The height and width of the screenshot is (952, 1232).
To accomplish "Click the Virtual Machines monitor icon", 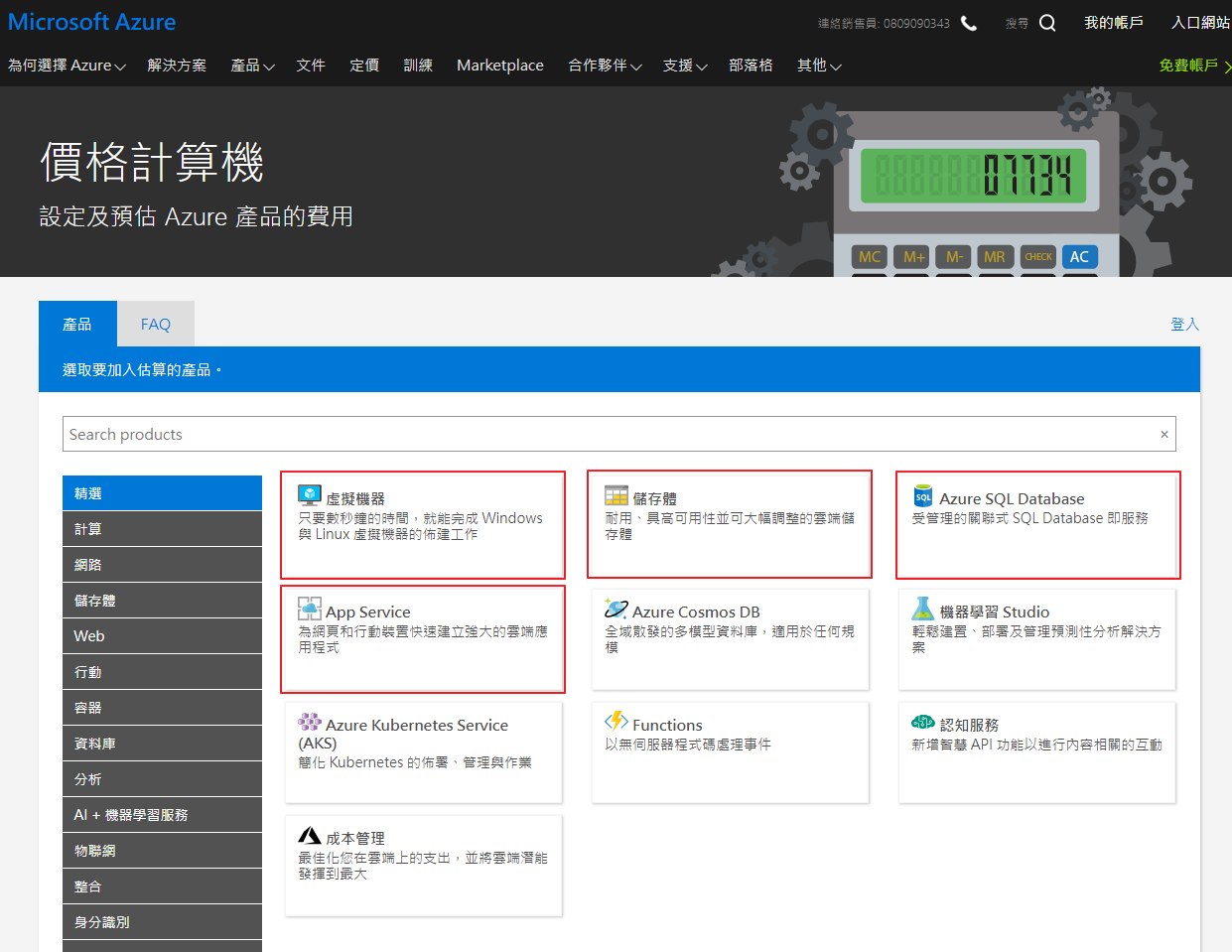I will click(x=310, y=495).
